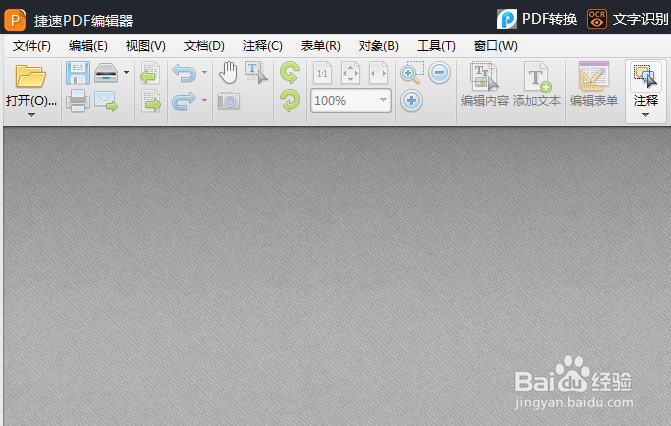Click 编辑内容 edit content tool
Viewport: 671px width, 426px height.
coord(484,84)
